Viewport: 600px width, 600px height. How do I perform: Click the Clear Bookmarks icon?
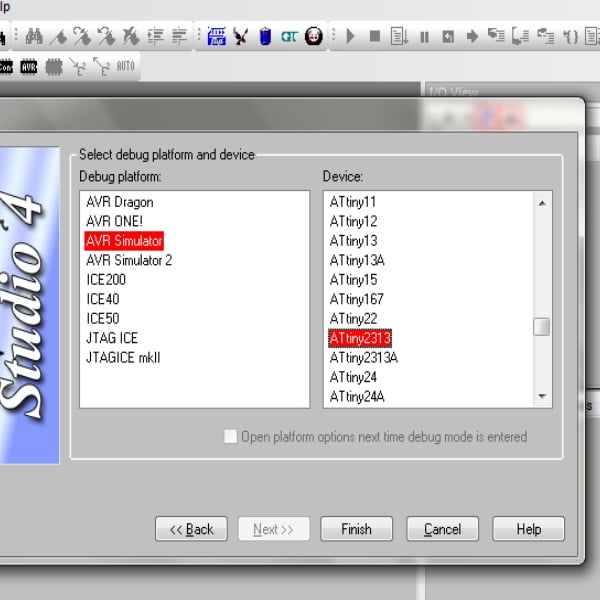point(131,36)
